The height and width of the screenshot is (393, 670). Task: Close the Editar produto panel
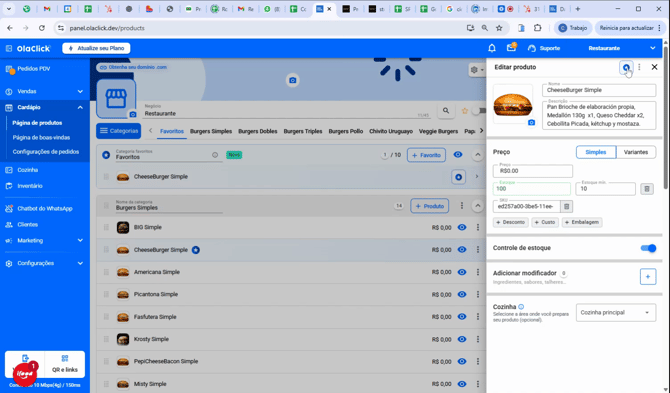coord(654,67)
